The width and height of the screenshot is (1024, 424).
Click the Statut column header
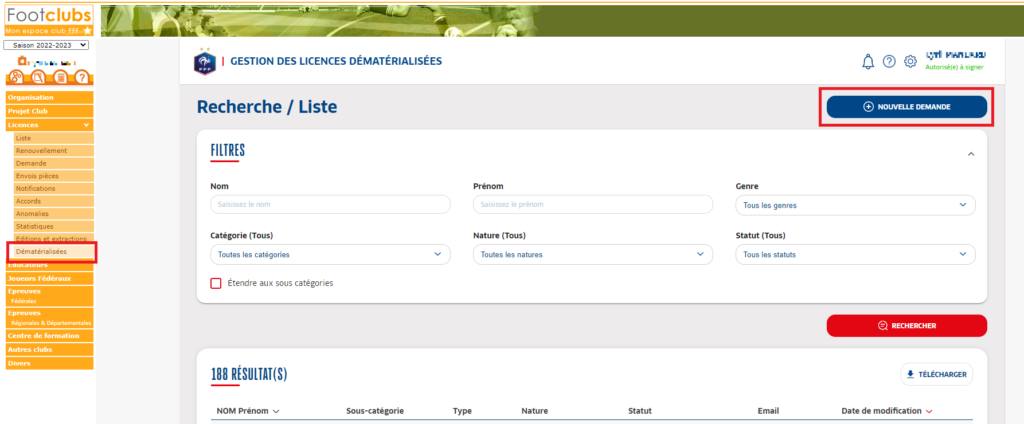tap(640, 411)
